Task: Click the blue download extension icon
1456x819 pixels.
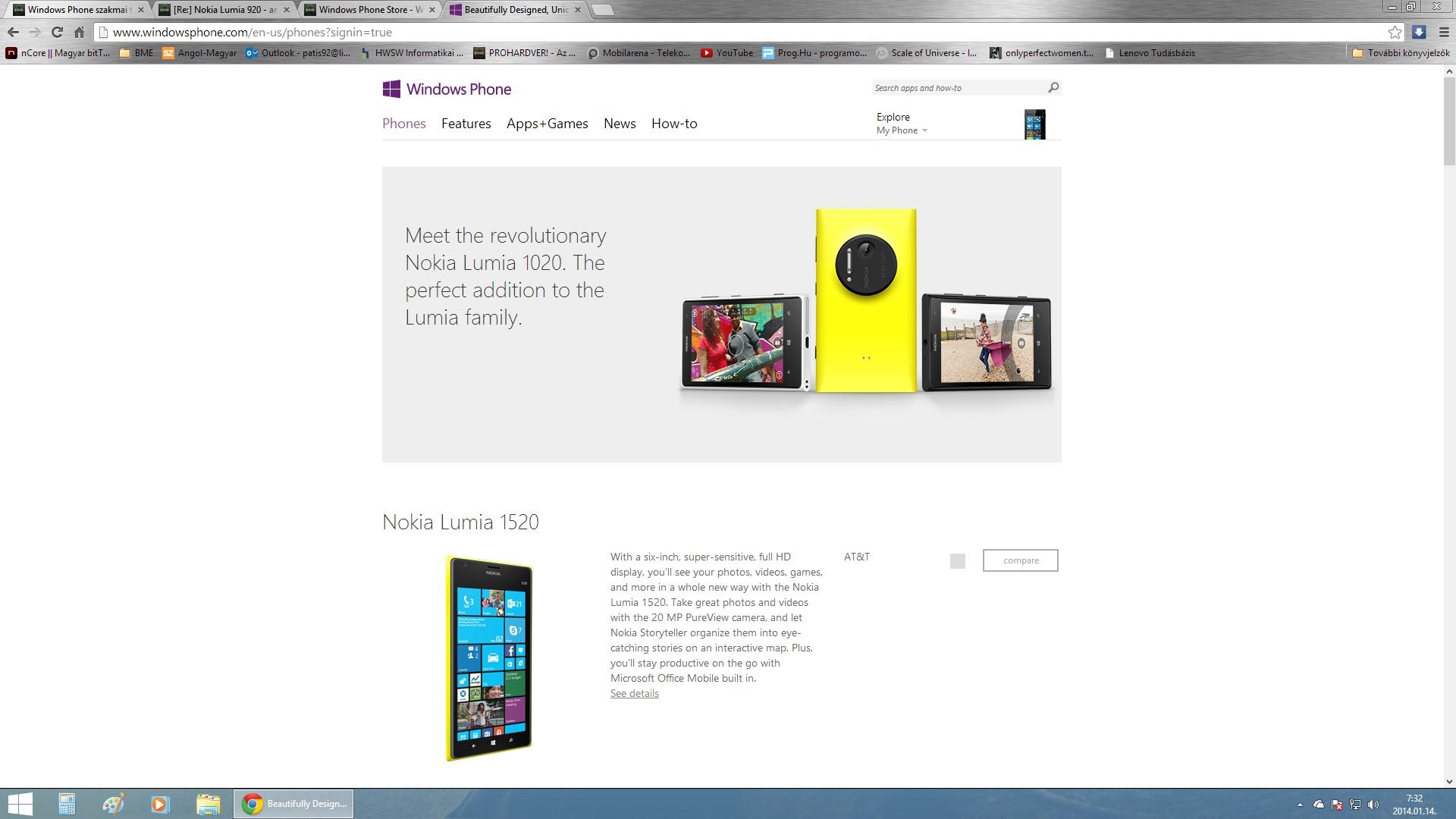Action: pos(1419,32)
